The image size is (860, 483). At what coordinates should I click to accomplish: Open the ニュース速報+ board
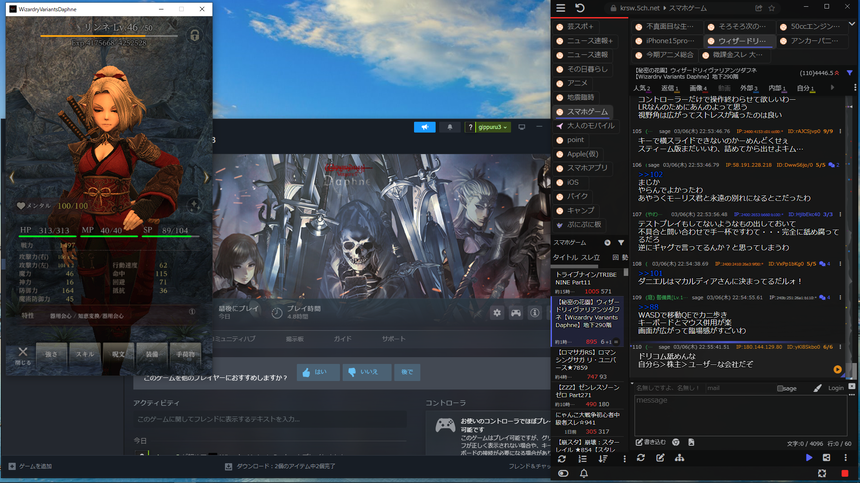[585, 41]
